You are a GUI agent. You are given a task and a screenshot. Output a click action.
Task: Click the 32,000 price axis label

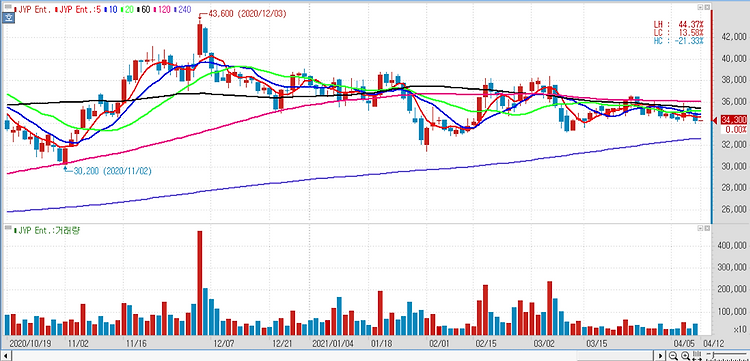tap(733, 145)
